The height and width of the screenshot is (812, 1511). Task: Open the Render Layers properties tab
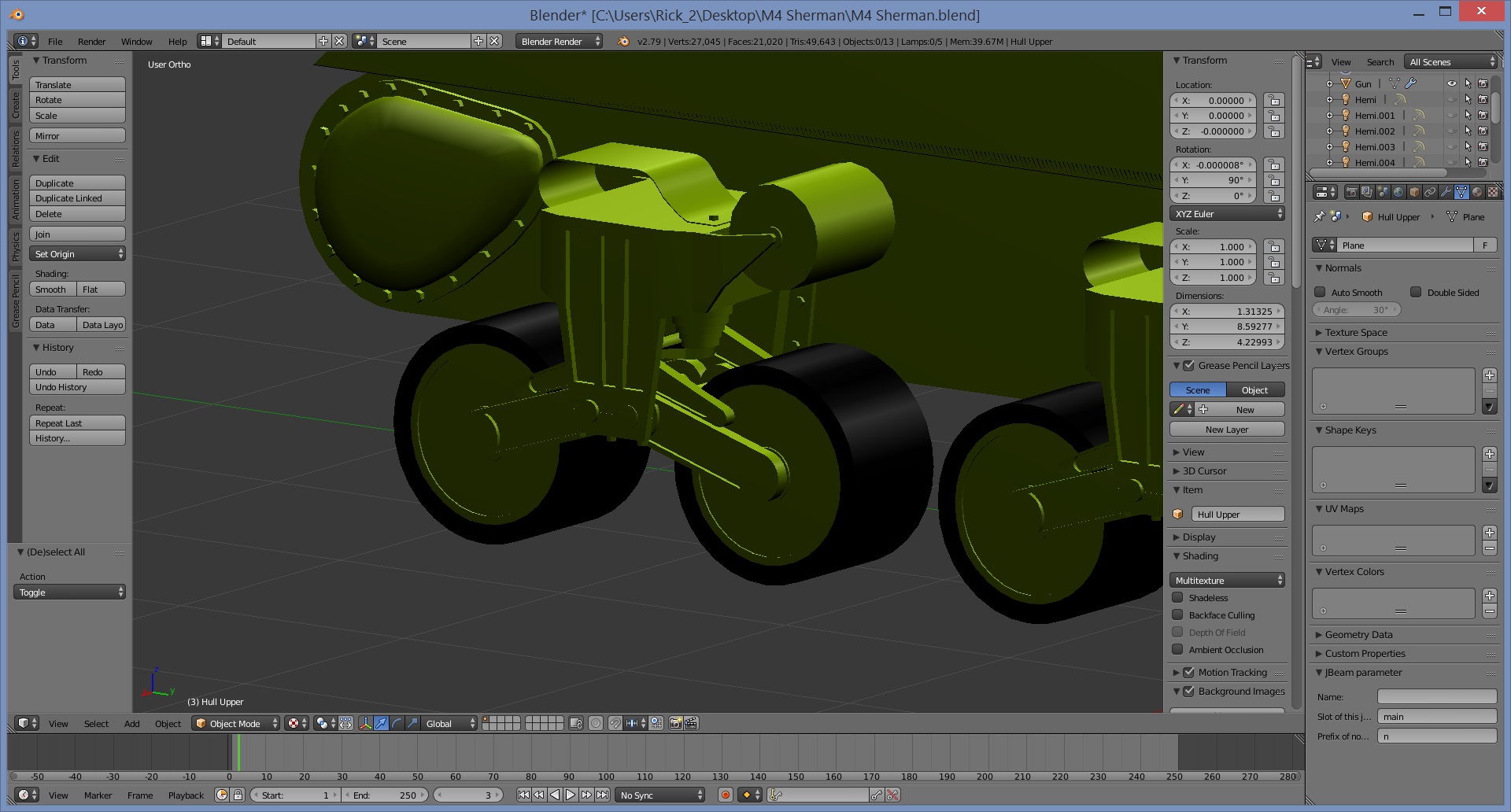click(x=1367, y=192)
